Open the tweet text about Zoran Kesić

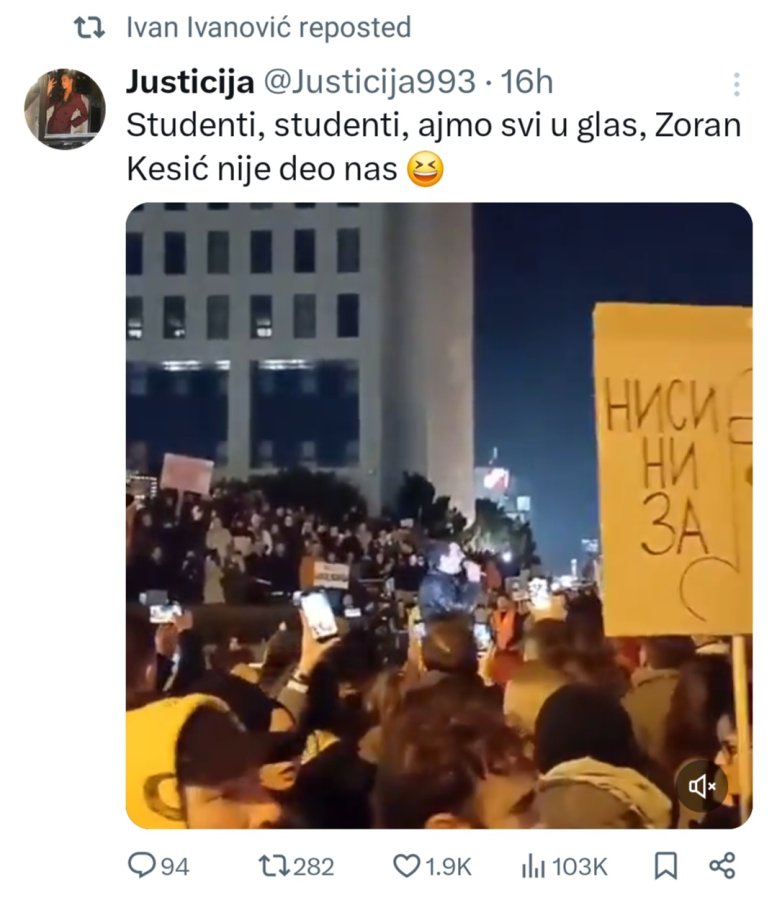pyautogui.click(x=433, y=148)
